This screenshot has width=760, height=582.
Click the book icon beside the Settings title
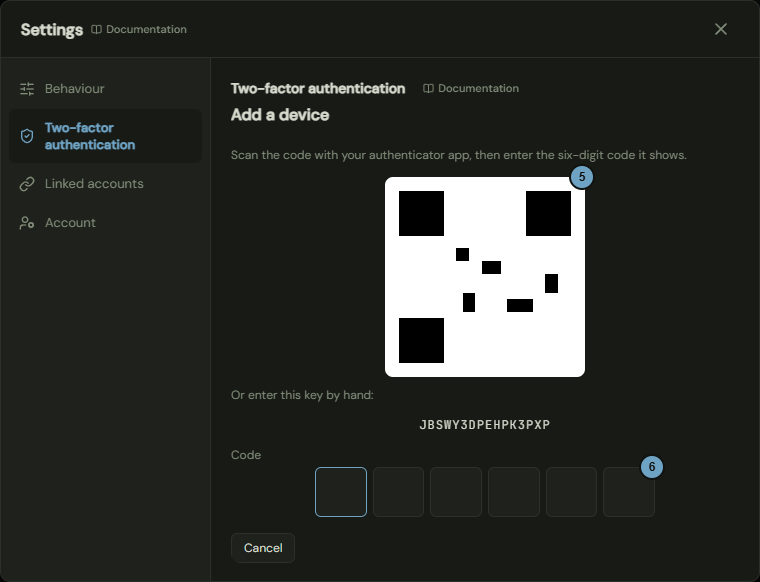96,30
